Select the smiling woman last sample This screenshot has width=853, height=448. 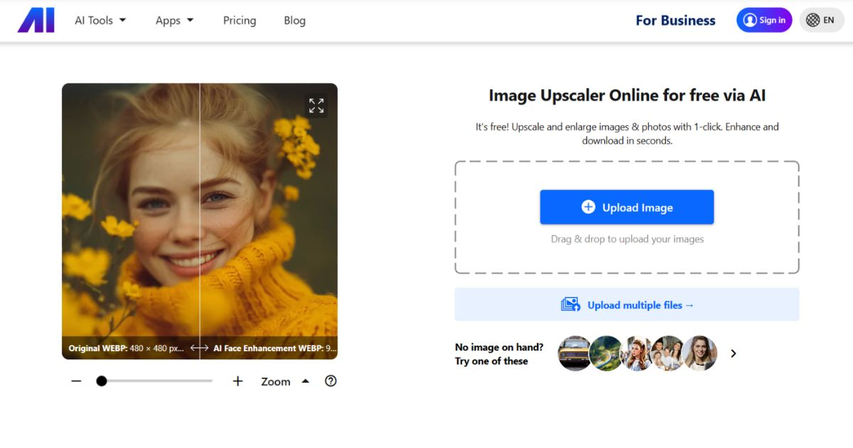(700, 353)
